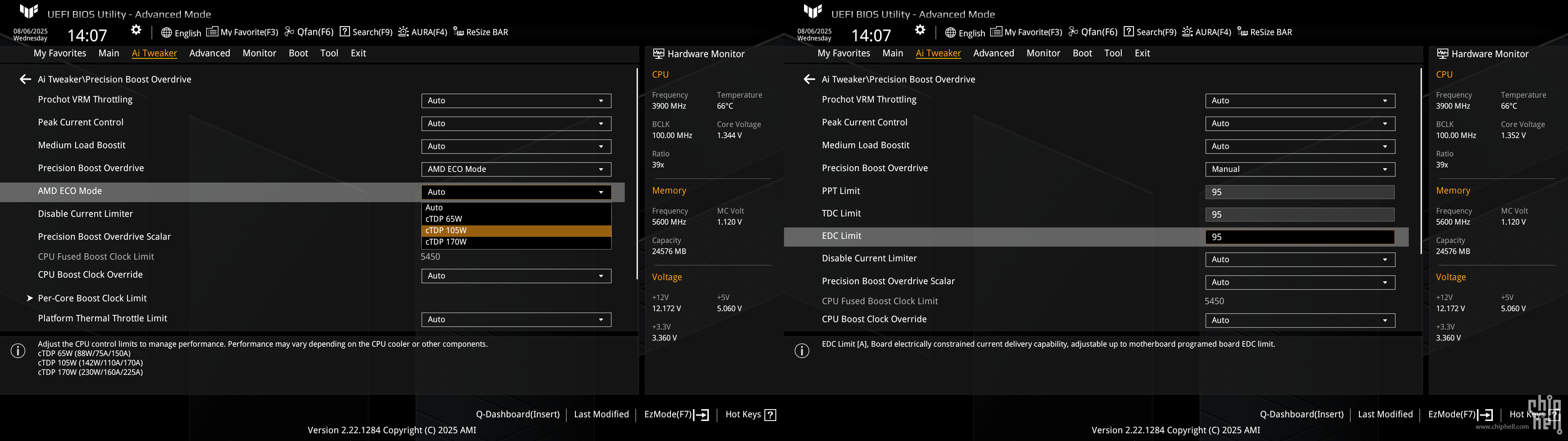Open AURA(F4) lighting in right window
The width and height of the screenshot is (1568, 441).
(x=1207, y=32)
